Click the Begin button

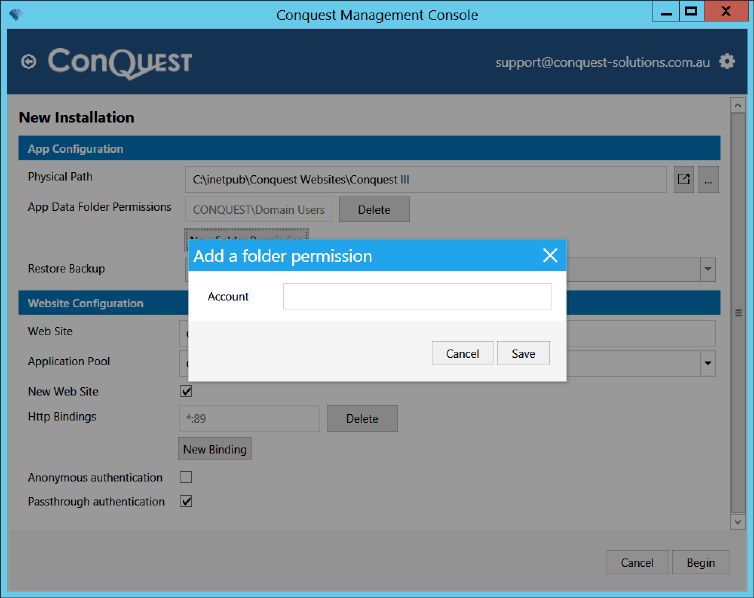(701, 562)
